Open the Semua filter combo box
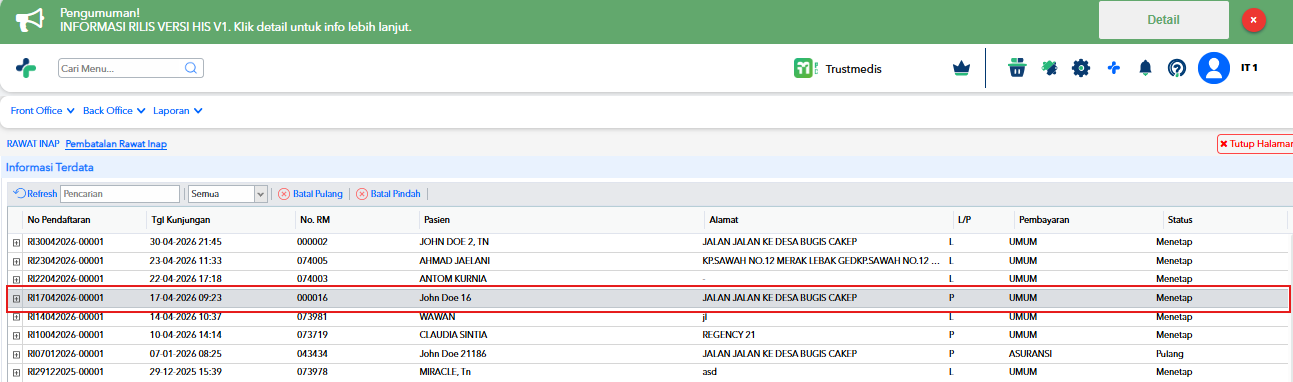Viewport: 1293px width, 382px height. (x=228, y=194)
